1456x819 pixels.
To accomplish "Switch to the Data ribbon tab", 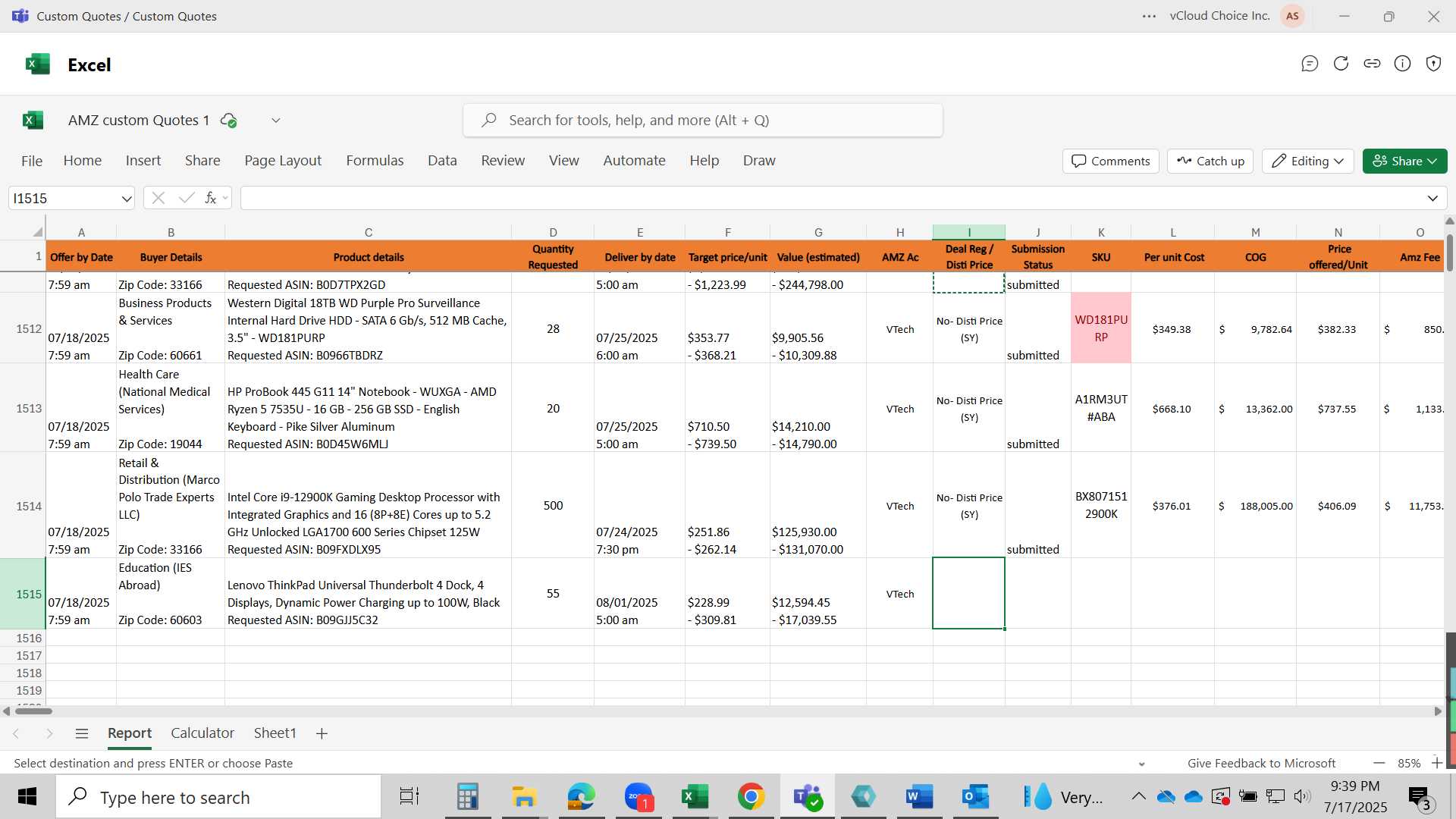I will (442, 161).
